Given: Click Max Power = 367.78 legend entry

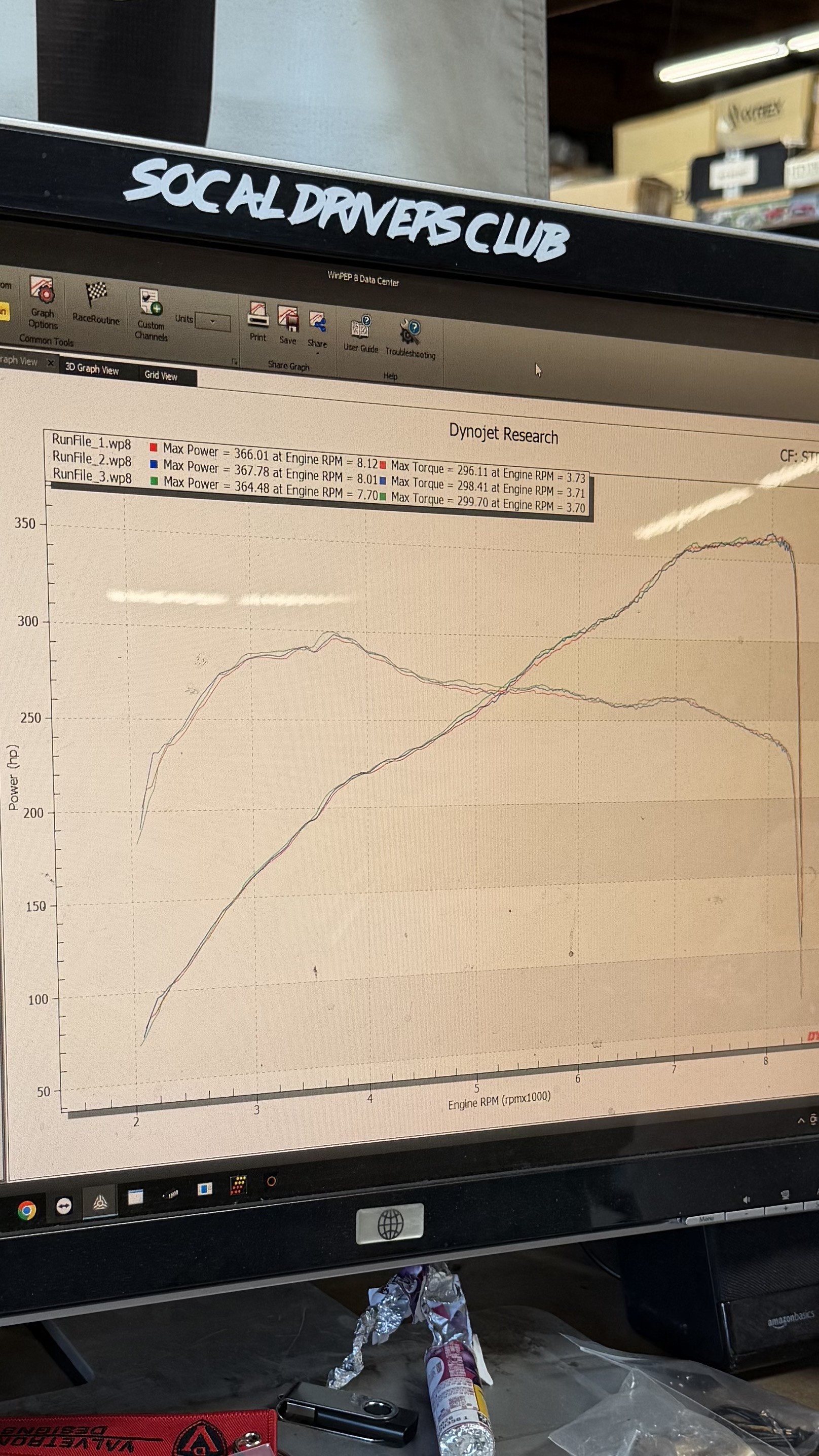Looking at the screenshot, I should (270, 472).
